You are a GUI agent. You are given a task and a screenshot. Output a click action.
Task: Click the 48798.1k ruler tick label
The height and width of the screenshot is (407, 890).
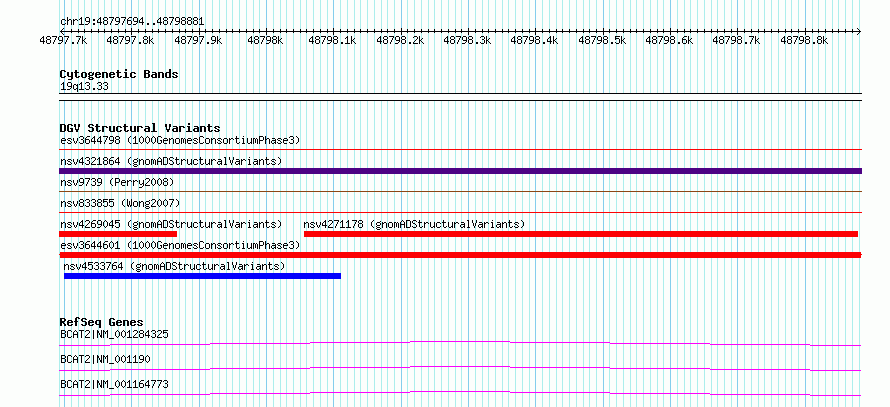tap(333, 40)
